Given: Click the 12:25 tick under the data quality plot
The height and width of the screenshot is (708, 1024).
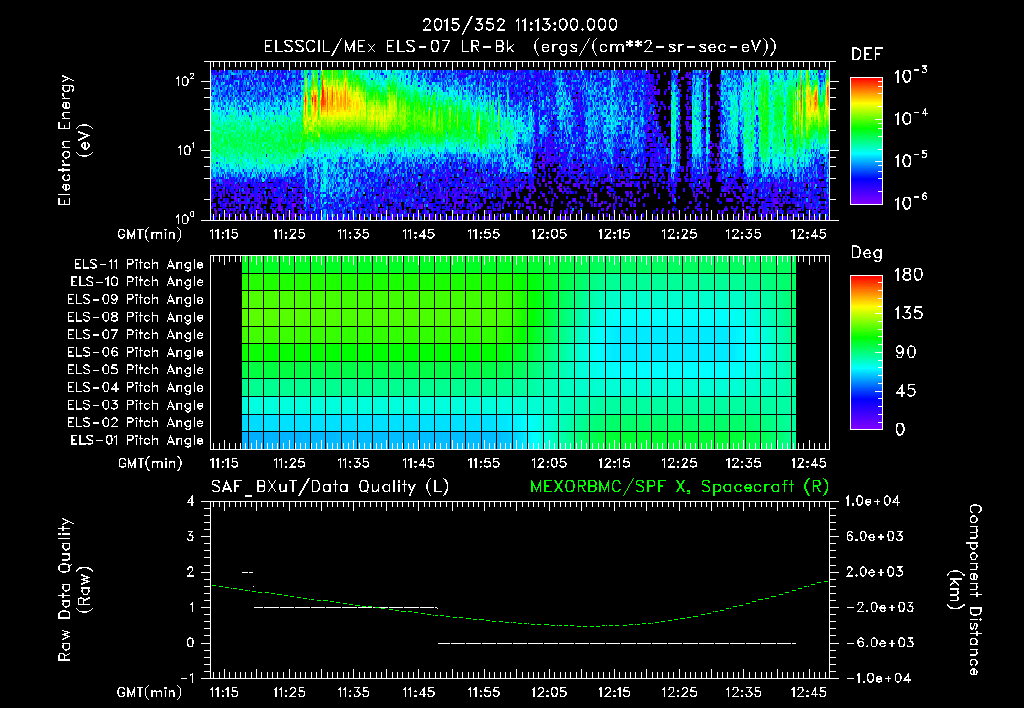Looking at the screenshot, I should pyautogui.click(x=679, y=692).
